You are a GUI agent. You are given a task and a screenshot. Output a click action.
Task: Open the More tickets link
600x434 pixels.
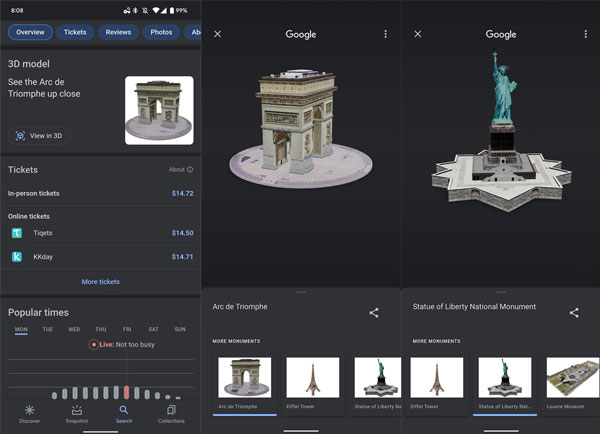[101, 282]
